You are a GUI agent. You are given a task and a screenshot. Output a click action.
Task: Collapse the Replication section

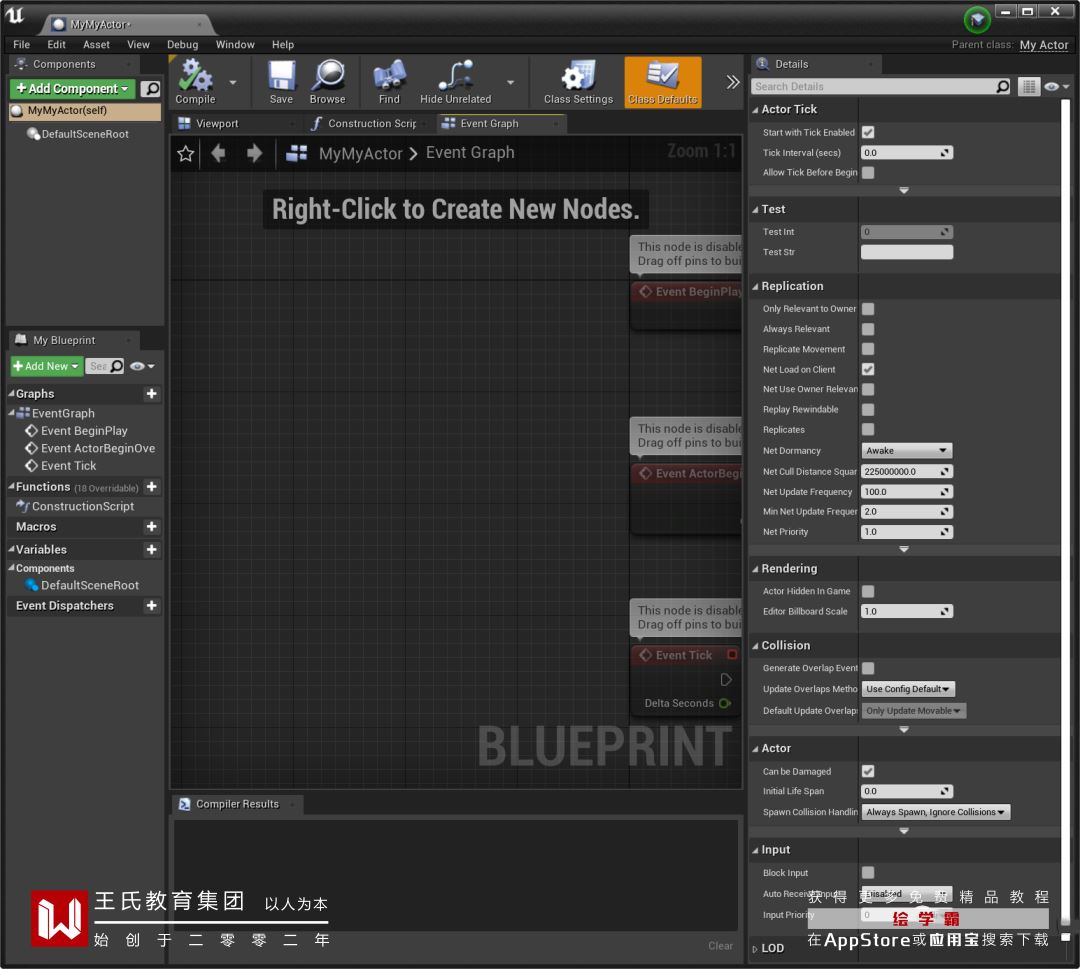click(756, 286)
